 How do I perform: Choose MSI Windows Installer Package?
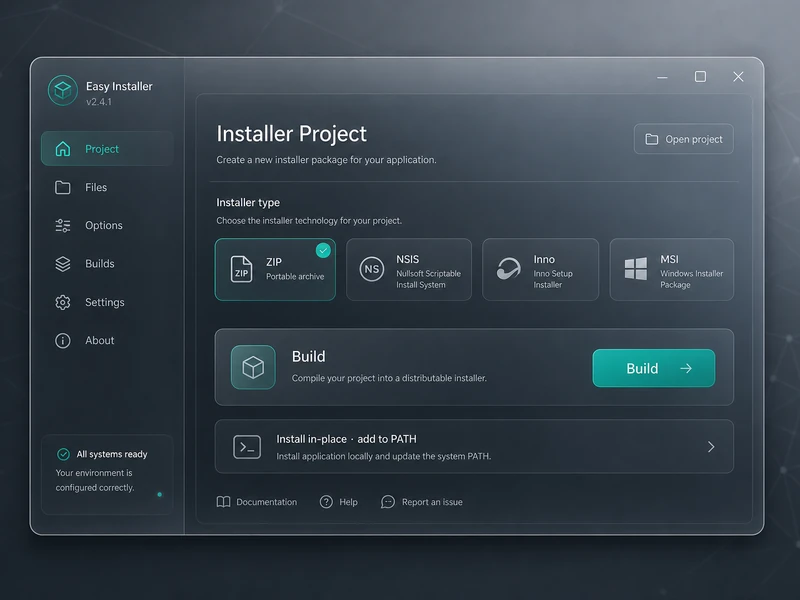(671, 269)
